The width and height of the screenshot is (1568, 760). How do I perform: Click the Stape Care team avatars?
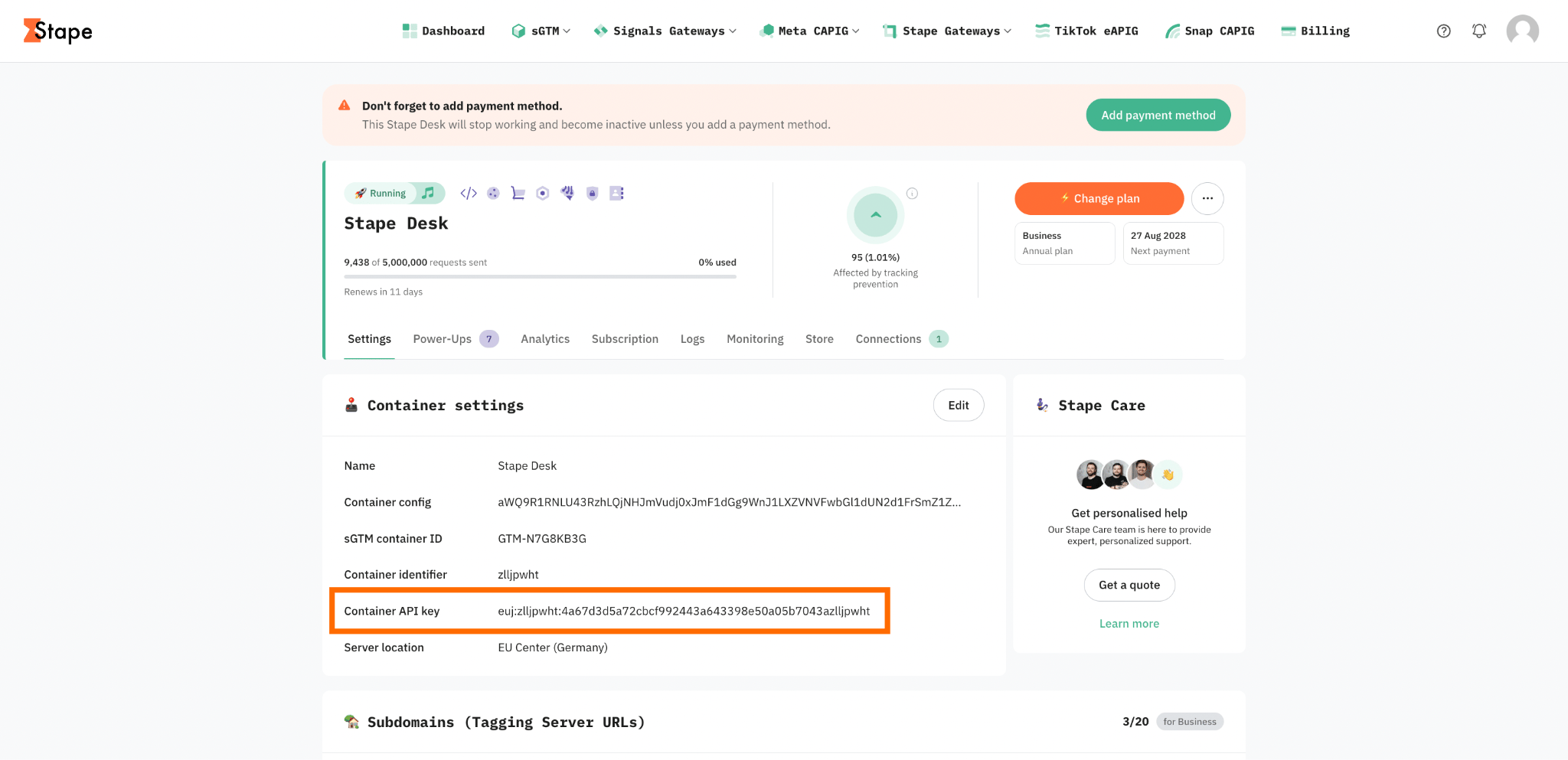(1129, 475)
